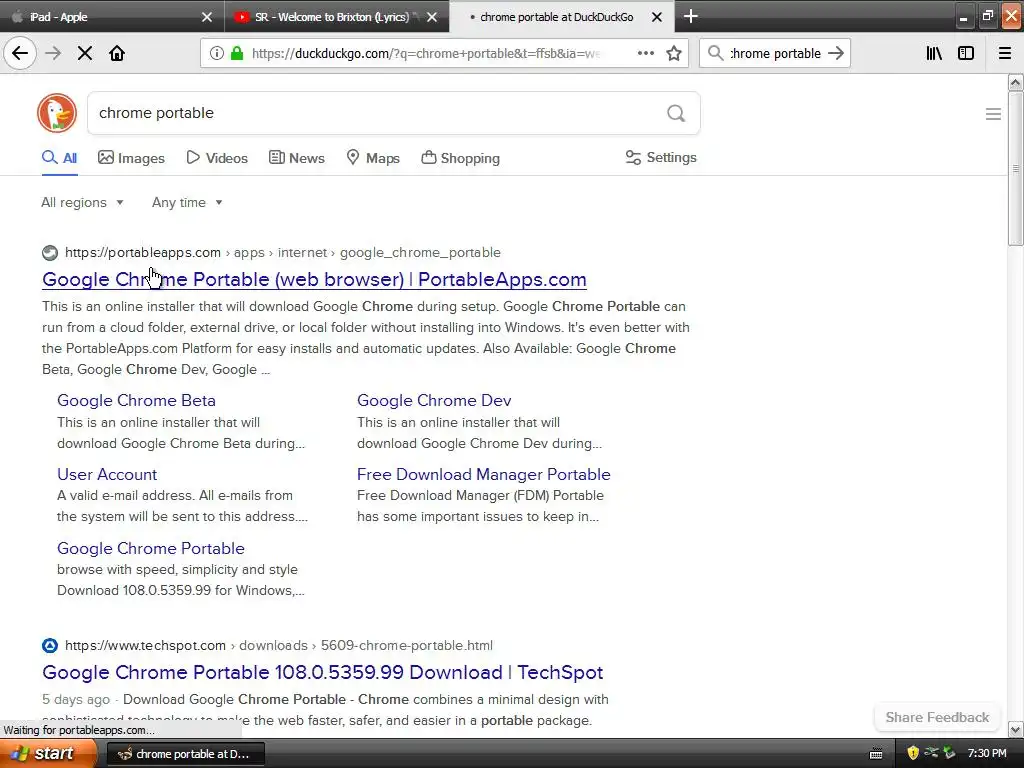This screenshot has width=1024, height=768.
Task: Click the DuckDuckGo duck logo
Action: 57,113
